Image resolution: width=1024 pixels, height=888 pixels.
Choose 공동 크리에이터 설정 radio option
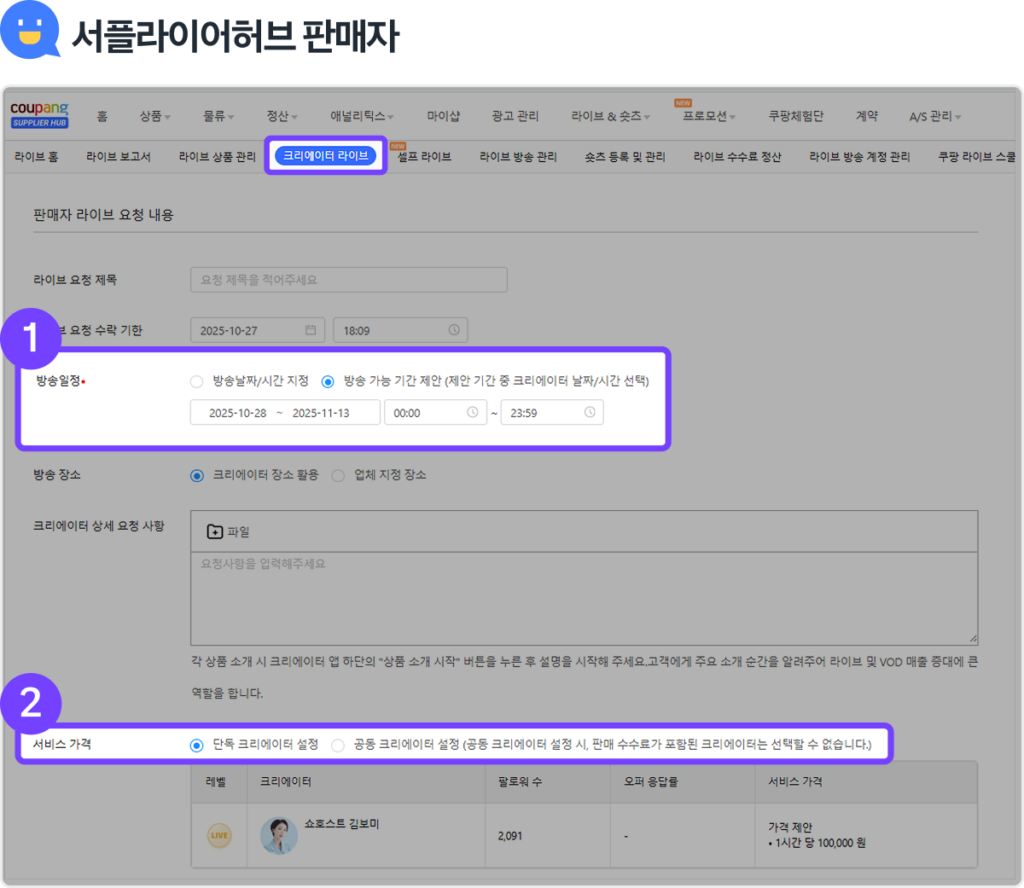coord(338,745)
